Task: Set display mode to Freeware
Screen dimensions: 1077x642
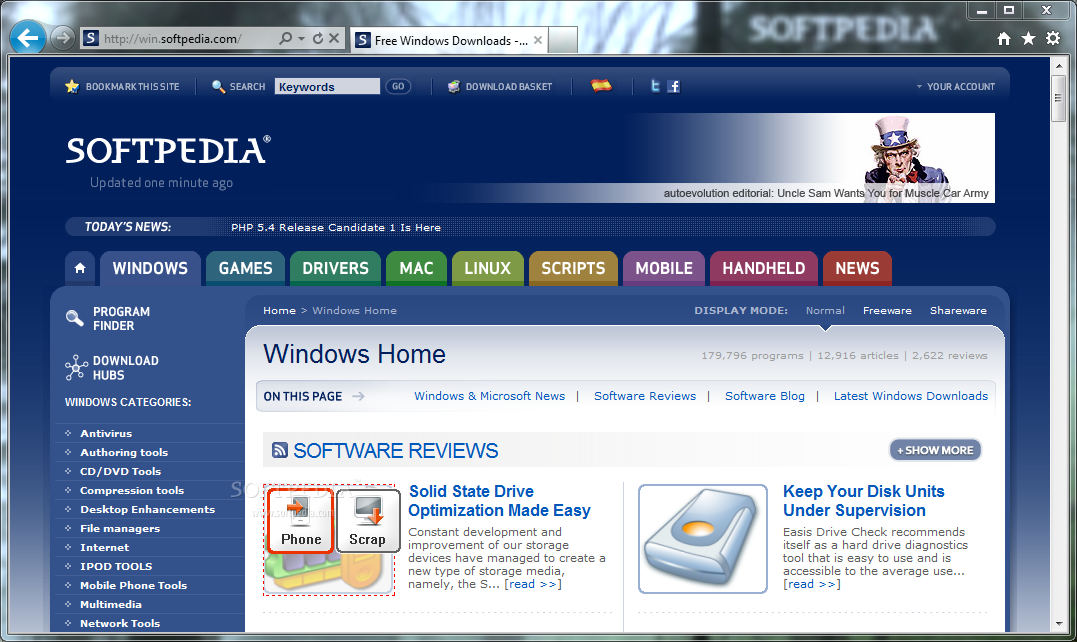Action: pos(887,310)
